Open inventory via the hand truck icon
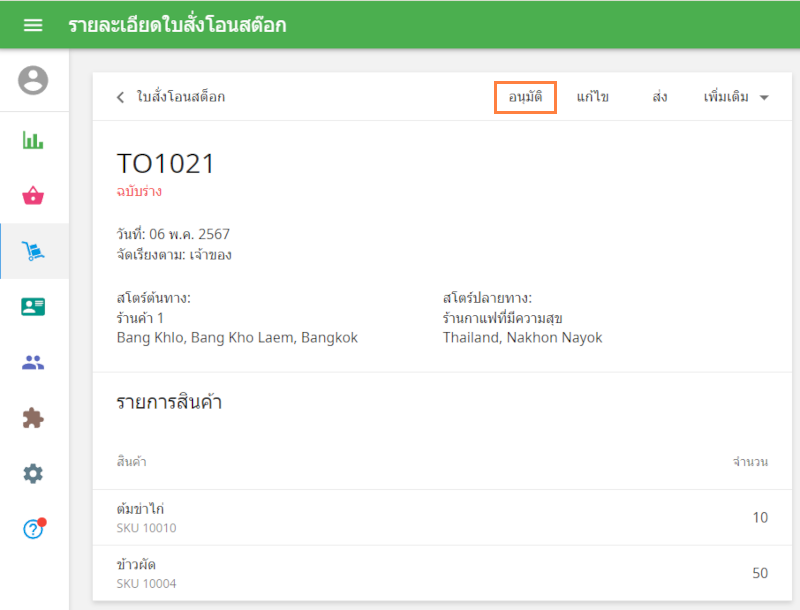 click(x=33, y=250)
